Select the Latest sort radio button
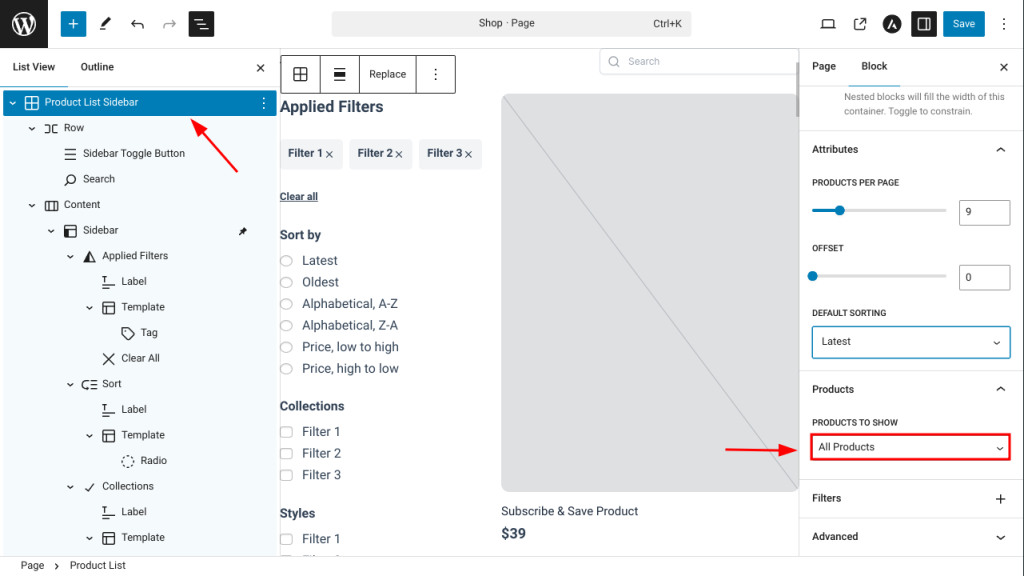 coord(287,261)
